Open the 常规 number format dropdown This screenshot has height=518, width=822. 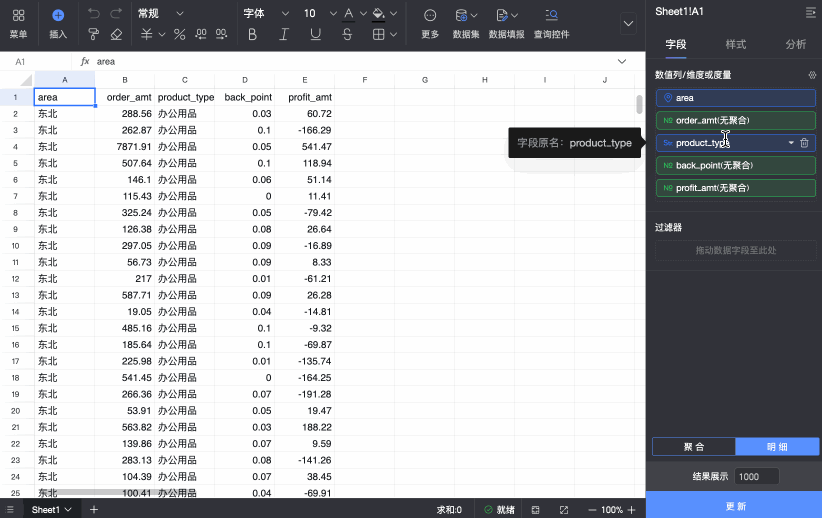[x=160, y=13]
